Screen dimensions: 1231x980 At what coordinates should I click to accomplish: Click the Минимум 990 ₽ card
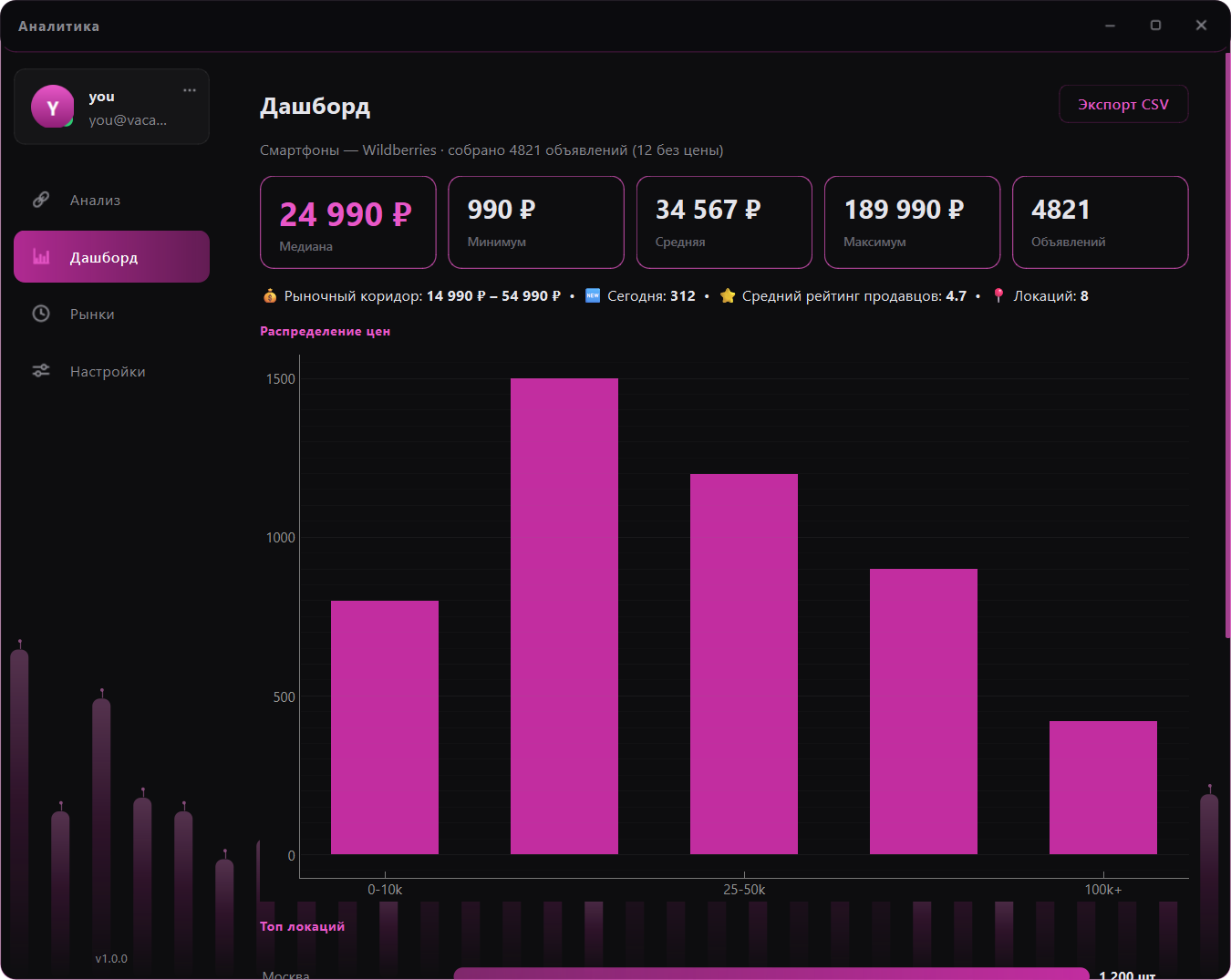click(536, 222)
